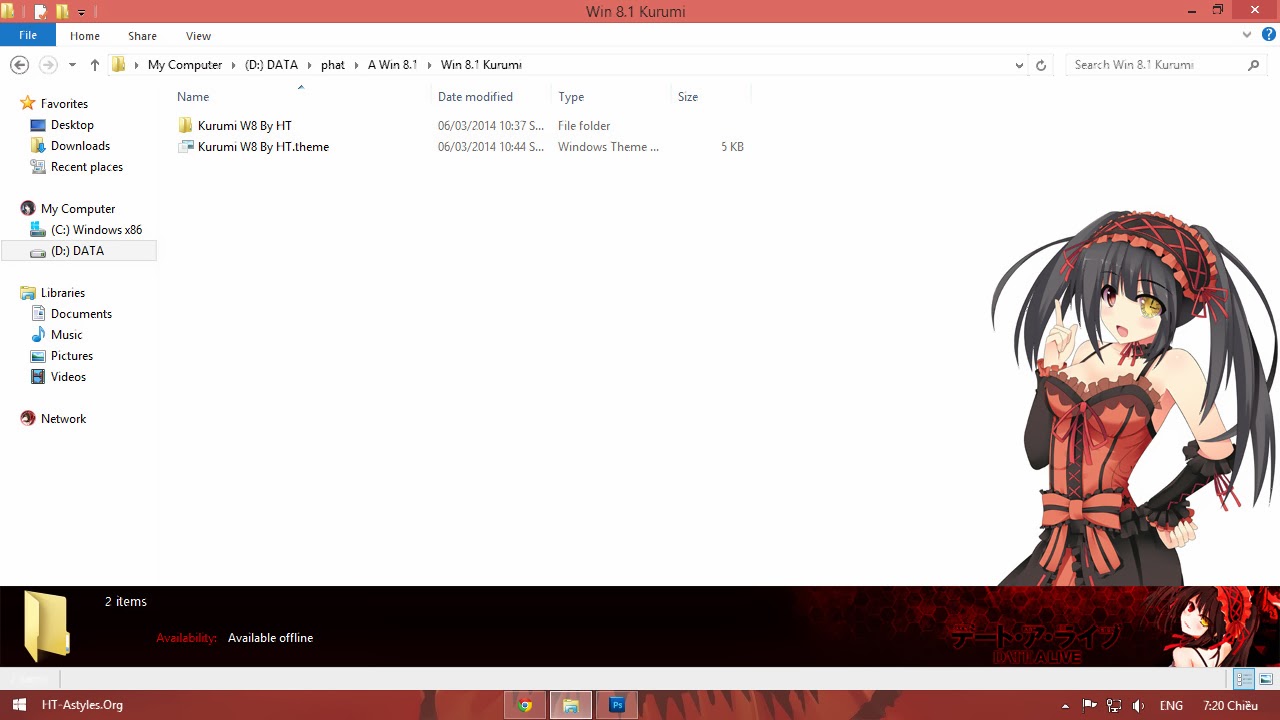Open the Pictures library

click(72, 356)
